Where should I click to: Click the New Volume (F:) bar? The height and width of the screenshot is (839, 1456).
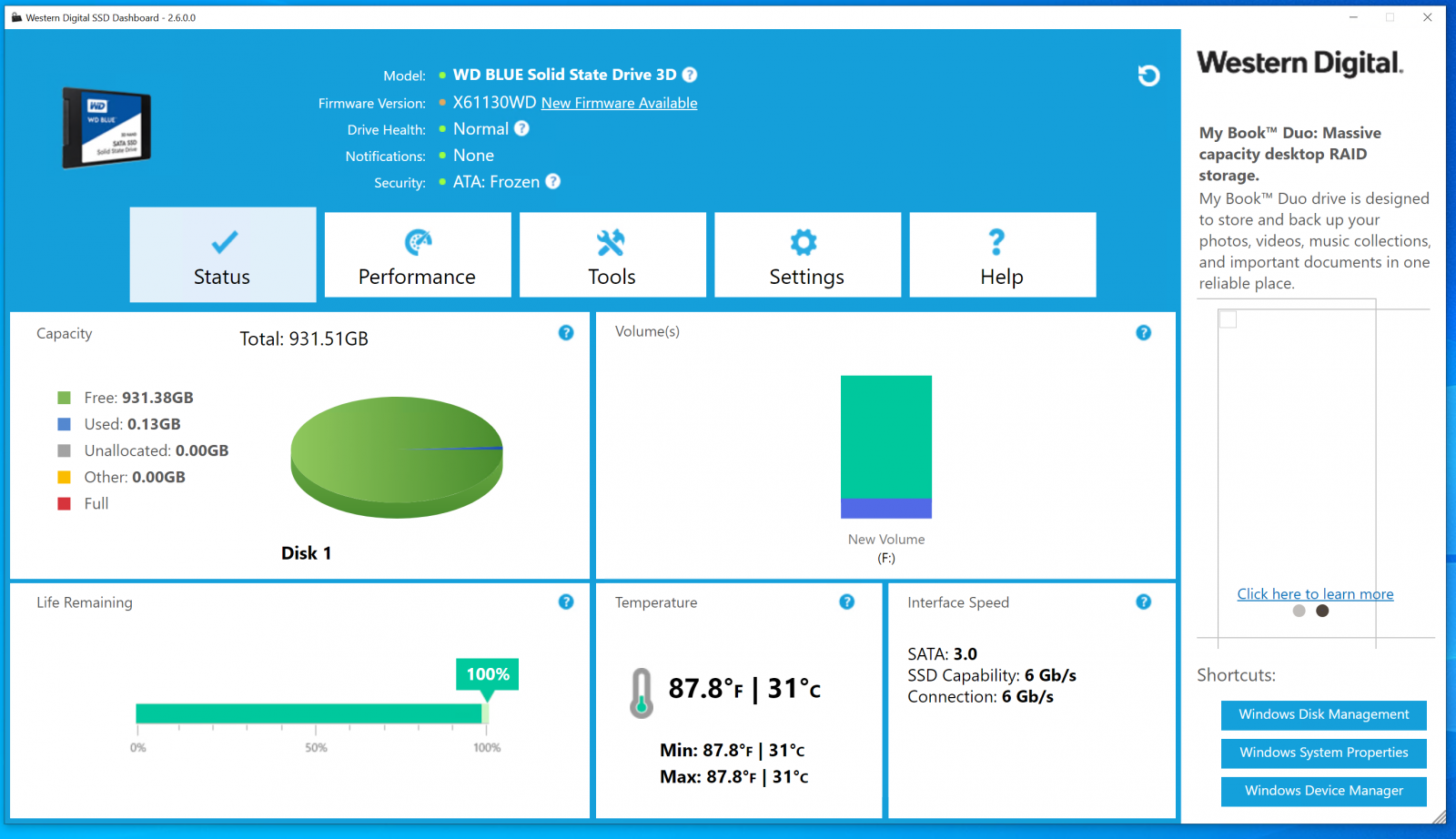tap(885, 447)
